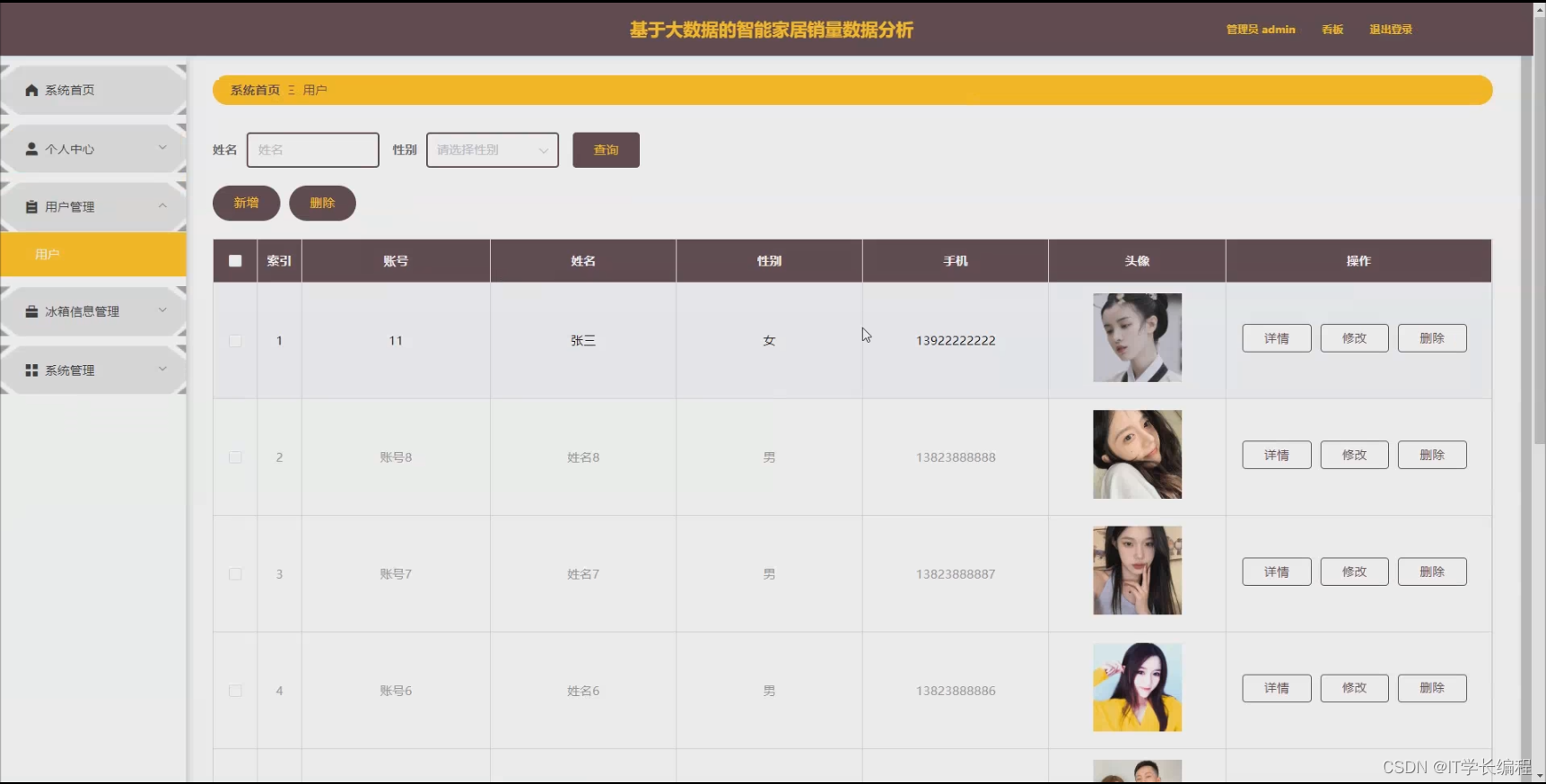The height and width of the screenshot is (784, 1546).
Task: Click the 头像 column header
Action: pyautogui.click(x=1137, y=261)
